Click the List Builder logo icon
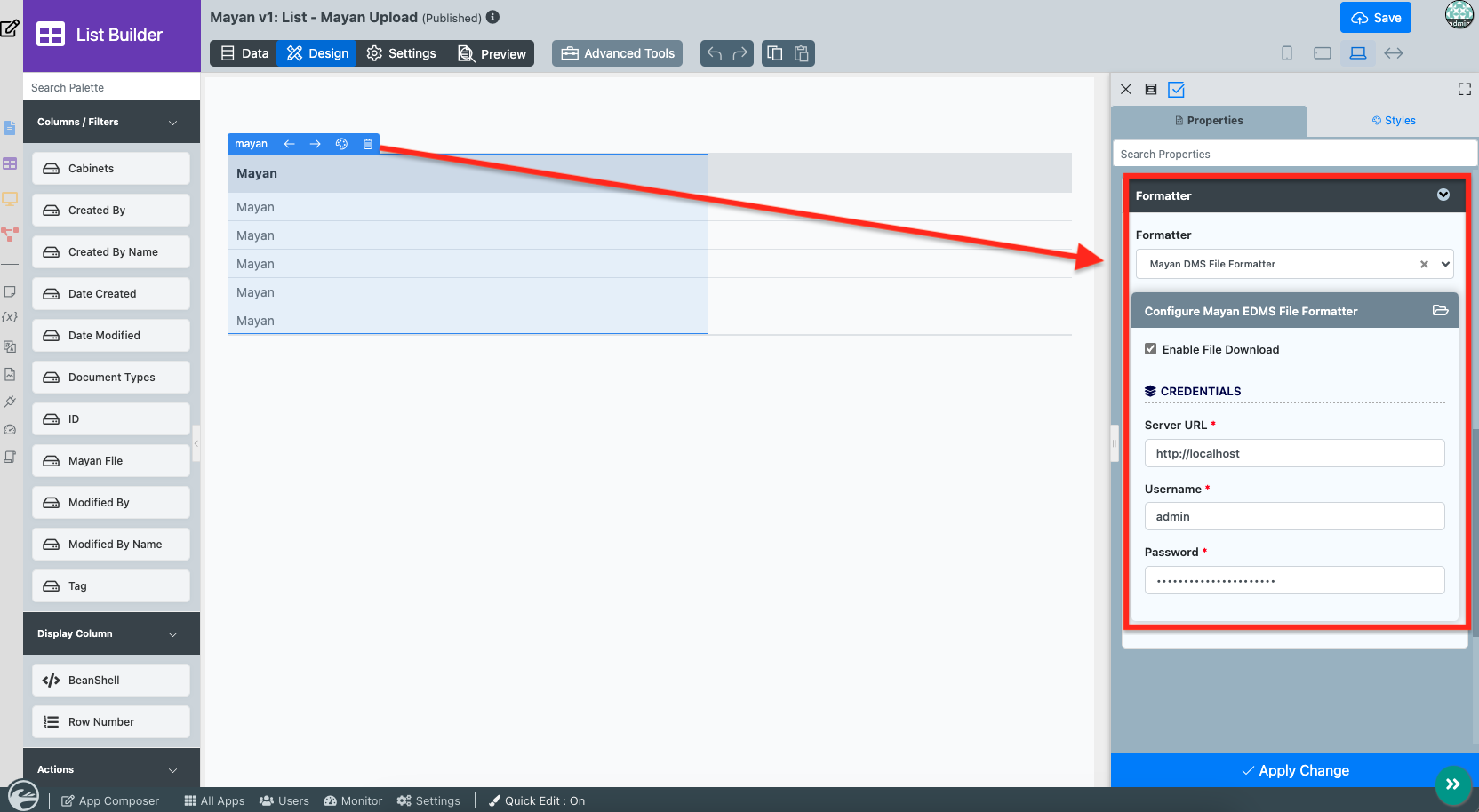Image resolution: width=1479 pixels, height=812 pixels. (51, 35)
